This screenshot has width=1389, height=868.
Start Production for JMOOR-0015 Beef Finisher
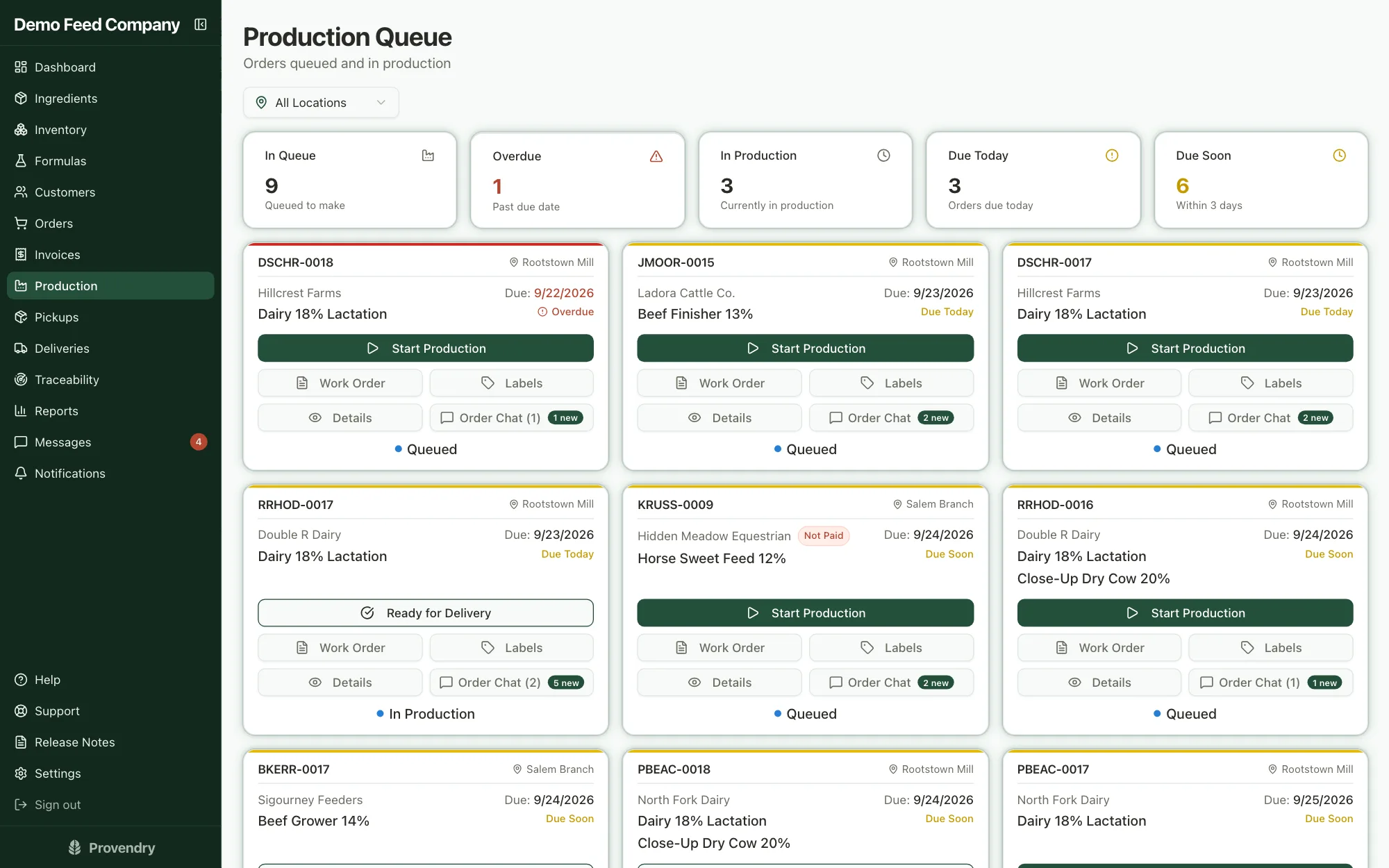806,349
